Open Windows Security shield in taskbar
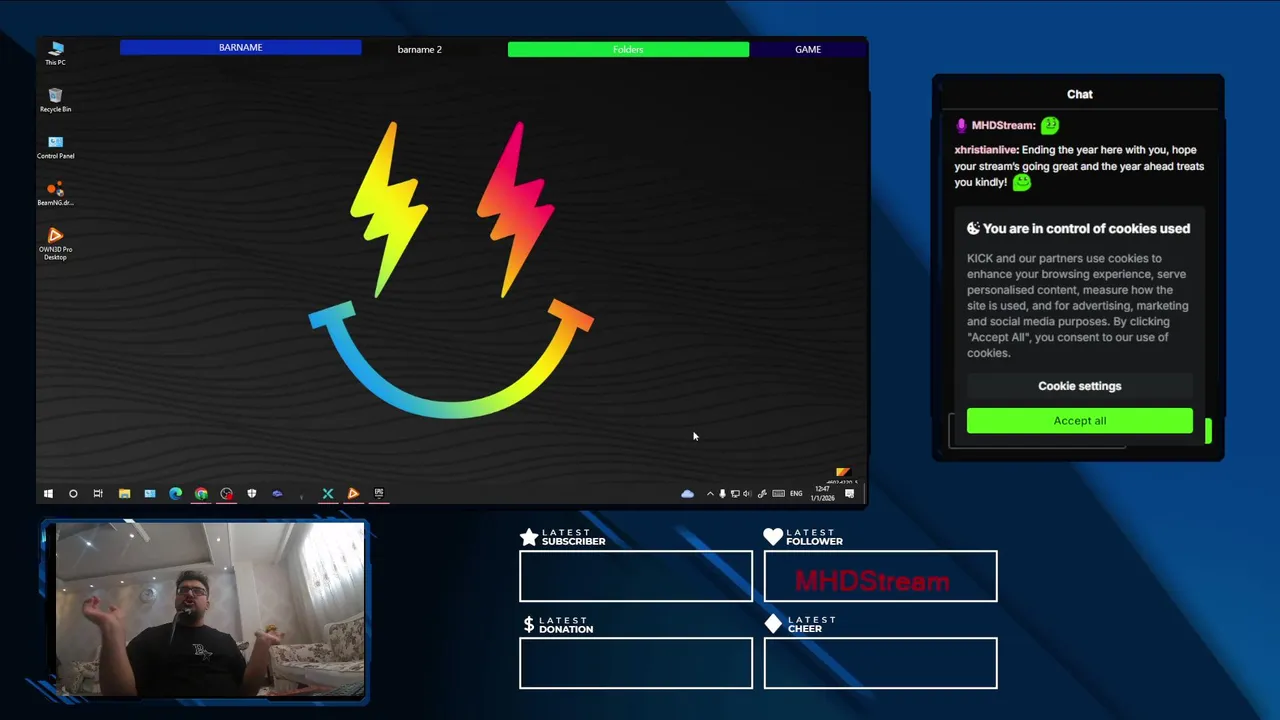This screenshot has height=720, width=1280. 252,494
